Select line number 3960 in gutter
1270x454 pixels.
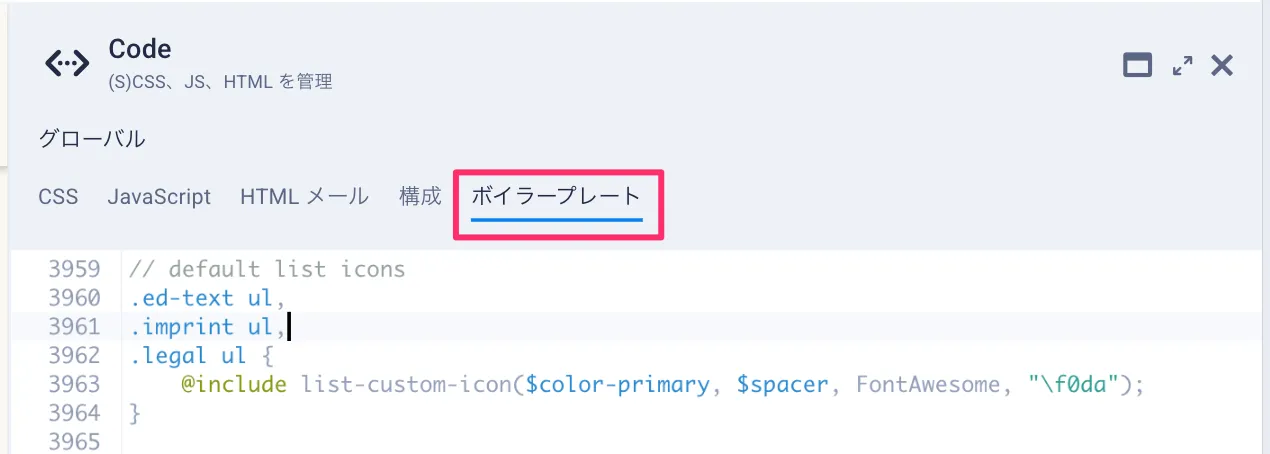tap(74, 298)
